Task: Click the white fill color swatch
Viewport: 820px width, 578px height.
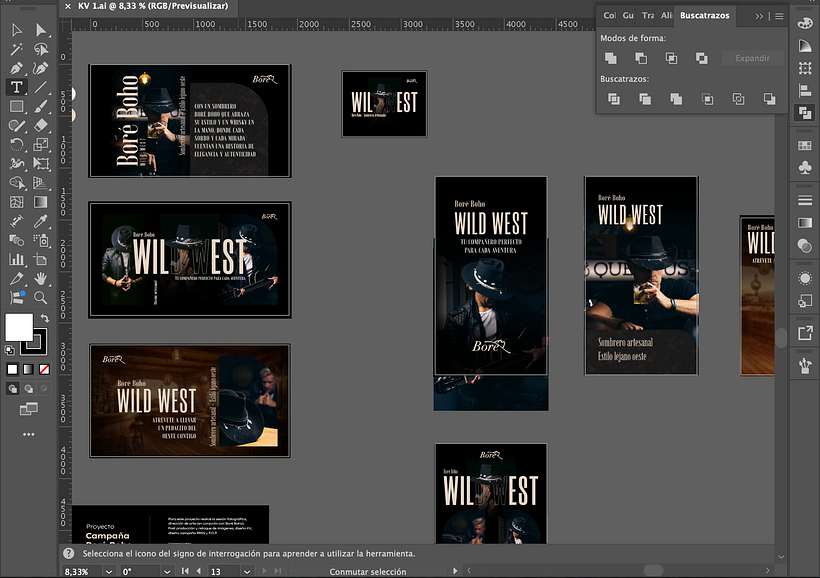Action: (19, 327)
